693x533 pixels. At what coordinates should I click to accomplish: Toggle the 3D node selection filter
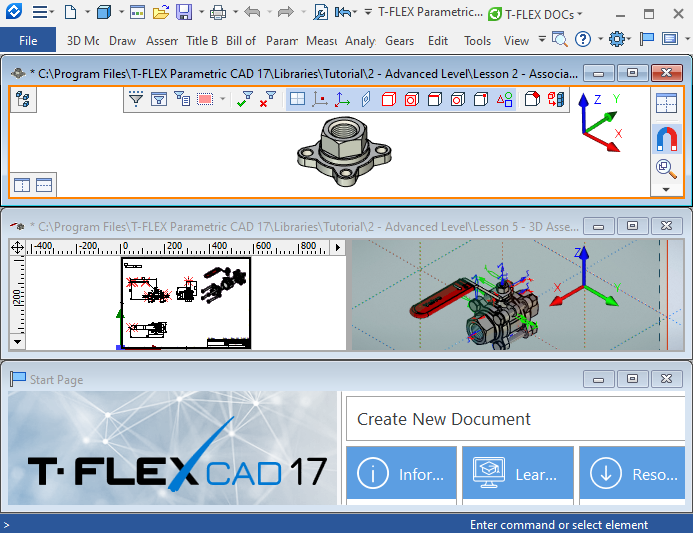[x=320, y=99]
